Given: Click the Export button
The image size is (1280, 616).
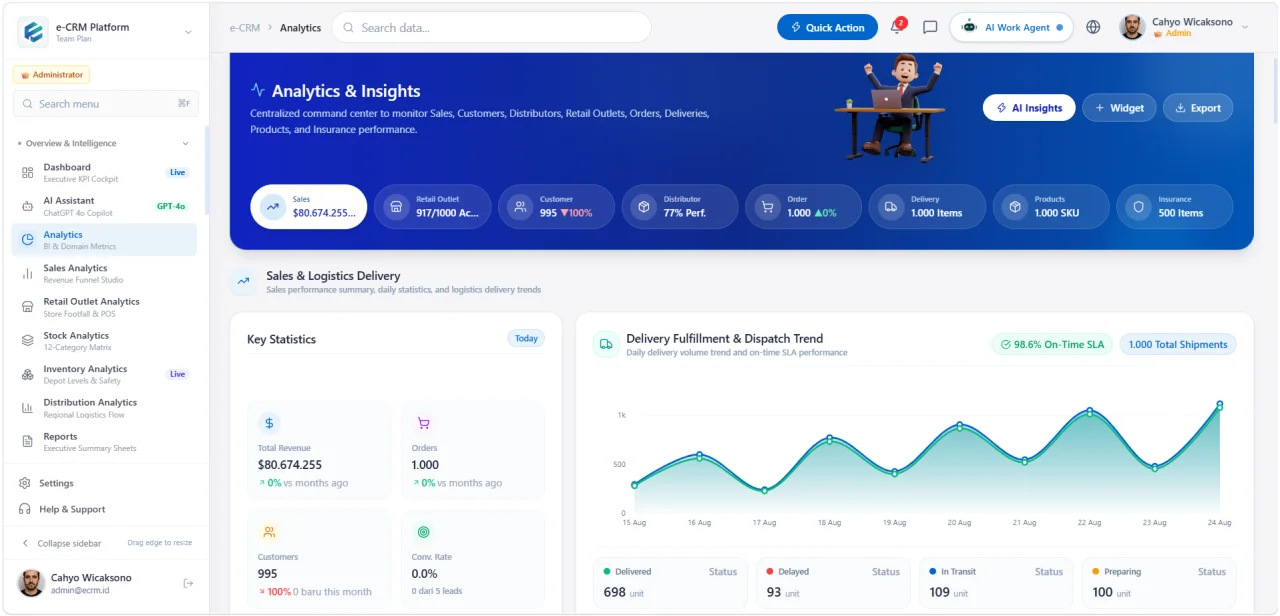Looking at the screenshot, I should [1198, 108].
